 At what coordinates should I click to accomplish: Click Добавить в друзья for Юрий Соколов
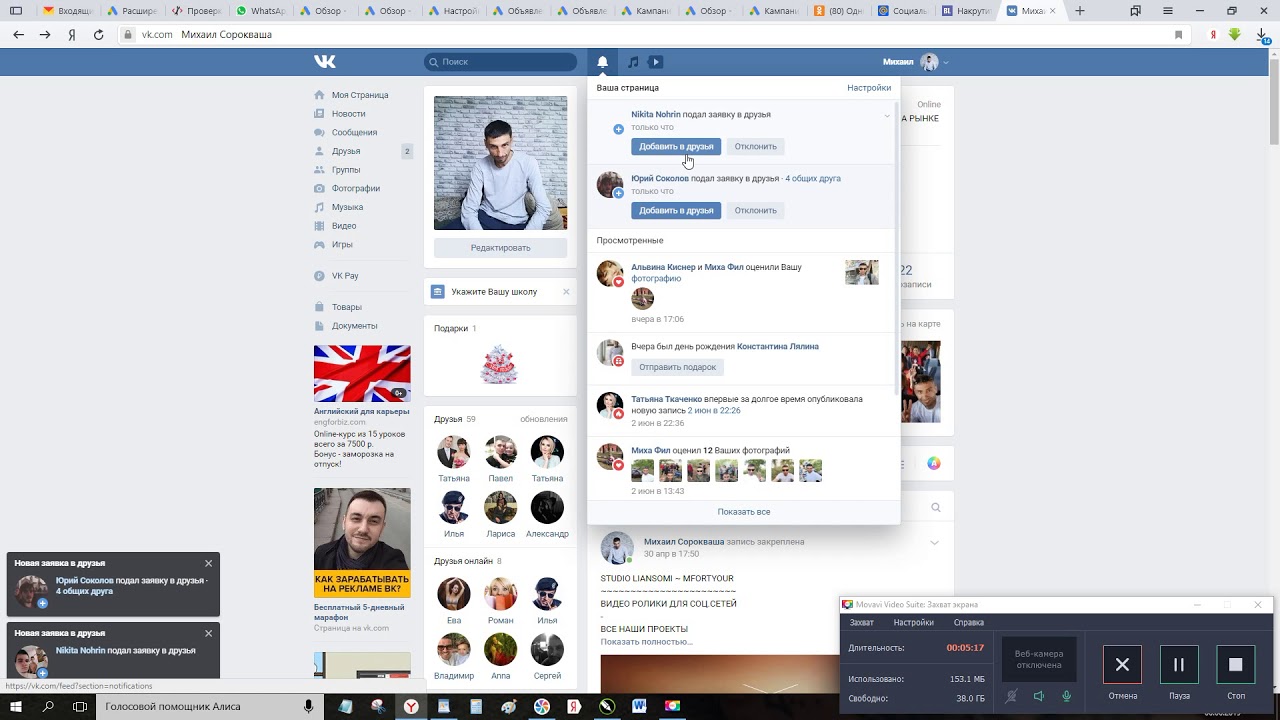click(x=676, y=210)
